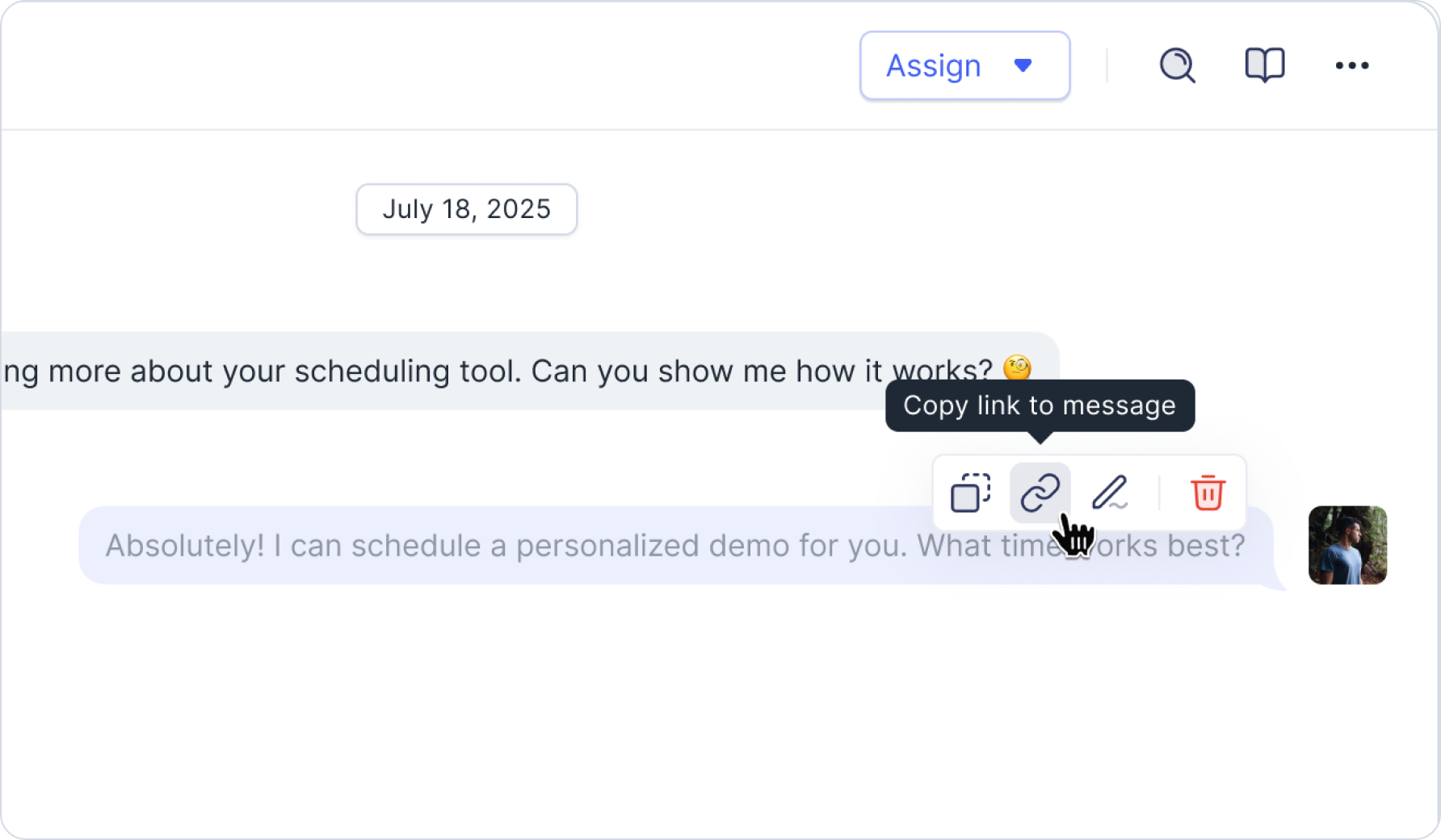Click 'Can you show me how it works?' text
This screenshot has height=840, width=1441.
coord(761,372)
